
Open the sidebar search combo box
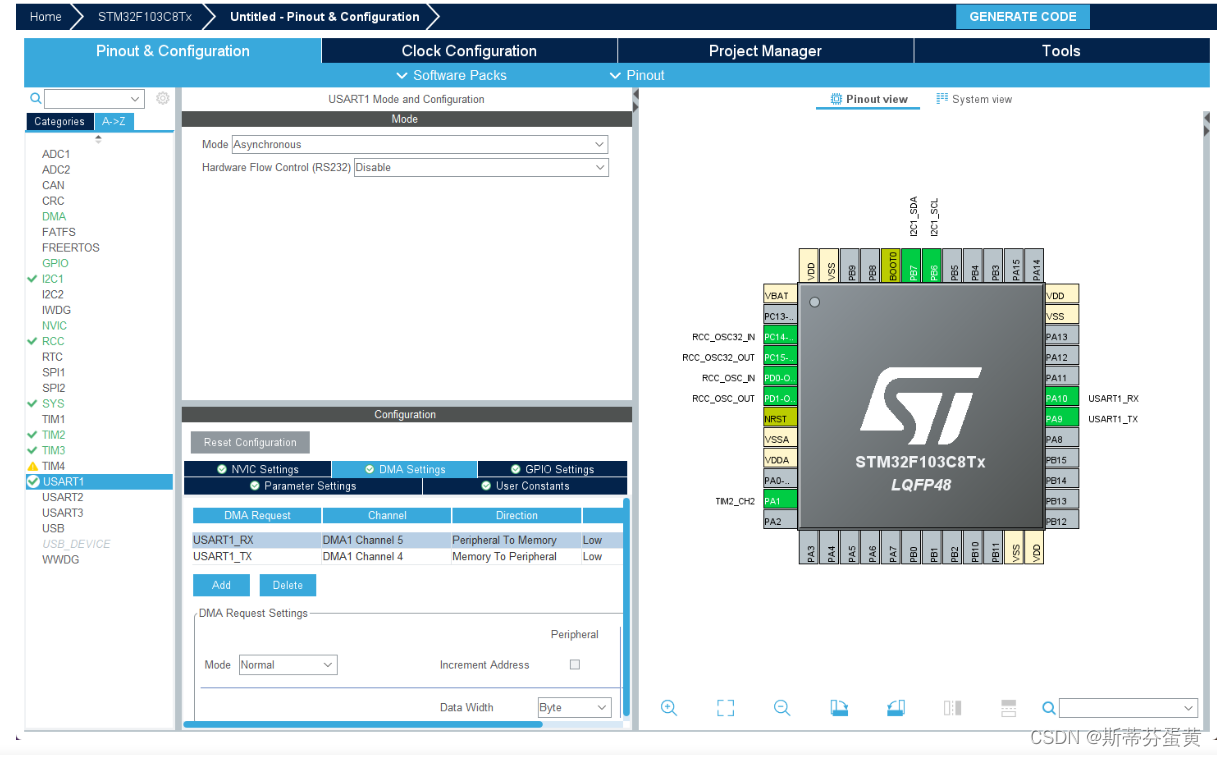[x=94, y=98]
